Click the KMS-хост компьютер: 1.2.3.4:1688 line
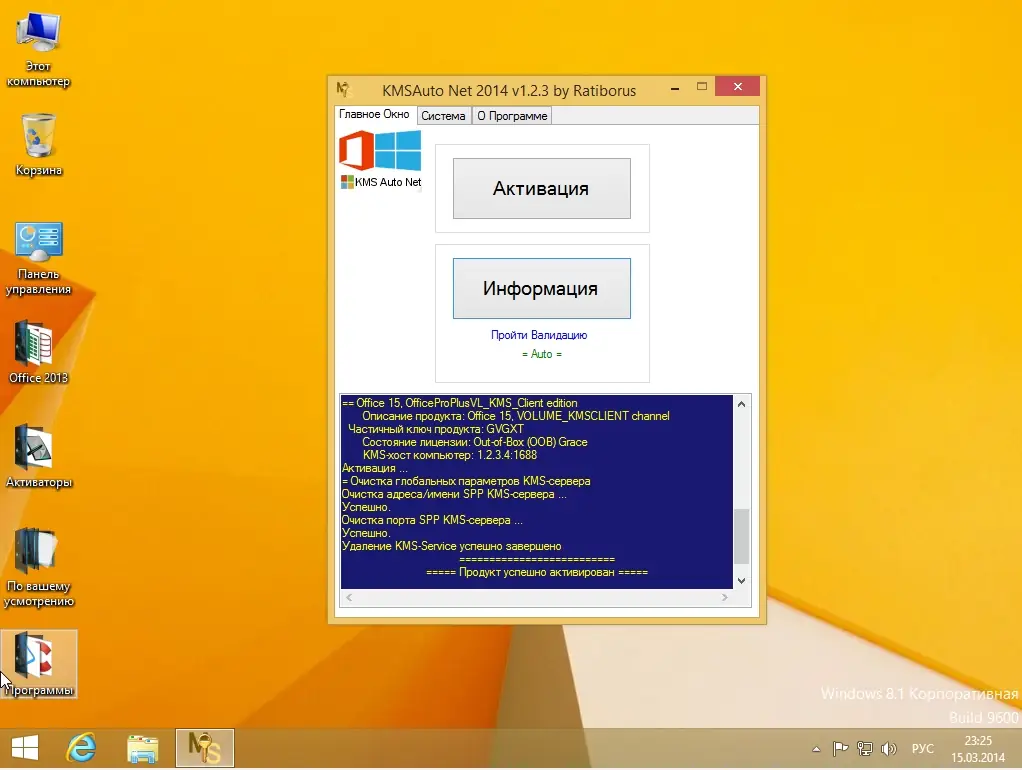The width and height of the screenshot is (1022, 770). coord(450,454)
